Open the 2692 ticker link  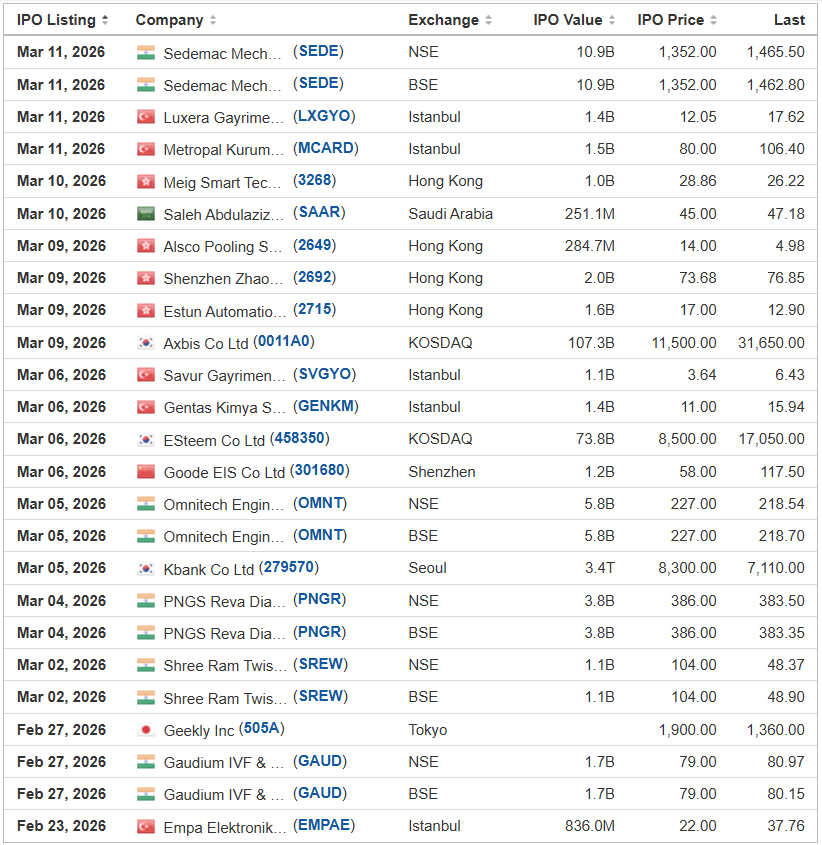[315, 277]
